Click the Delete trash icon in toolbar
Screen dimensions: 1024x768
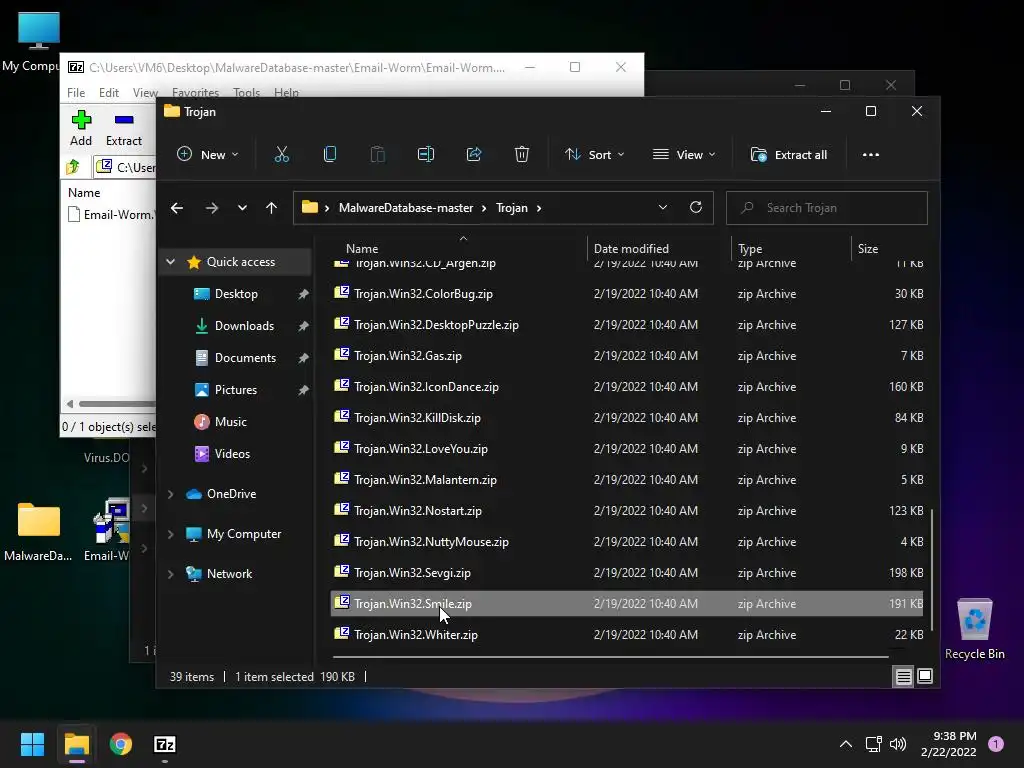tap(521, 155)
